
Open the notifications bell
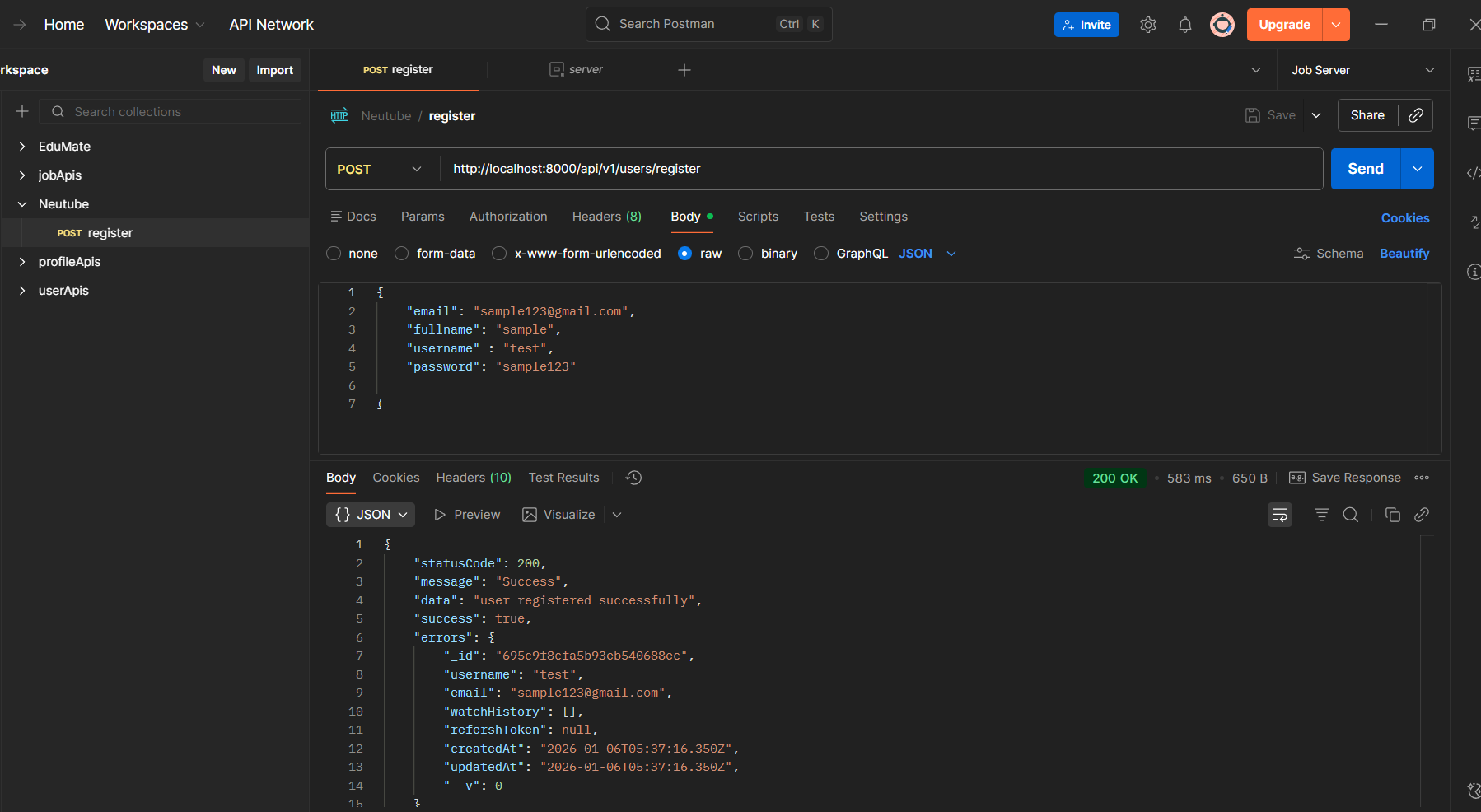(x=1184, y=25)
